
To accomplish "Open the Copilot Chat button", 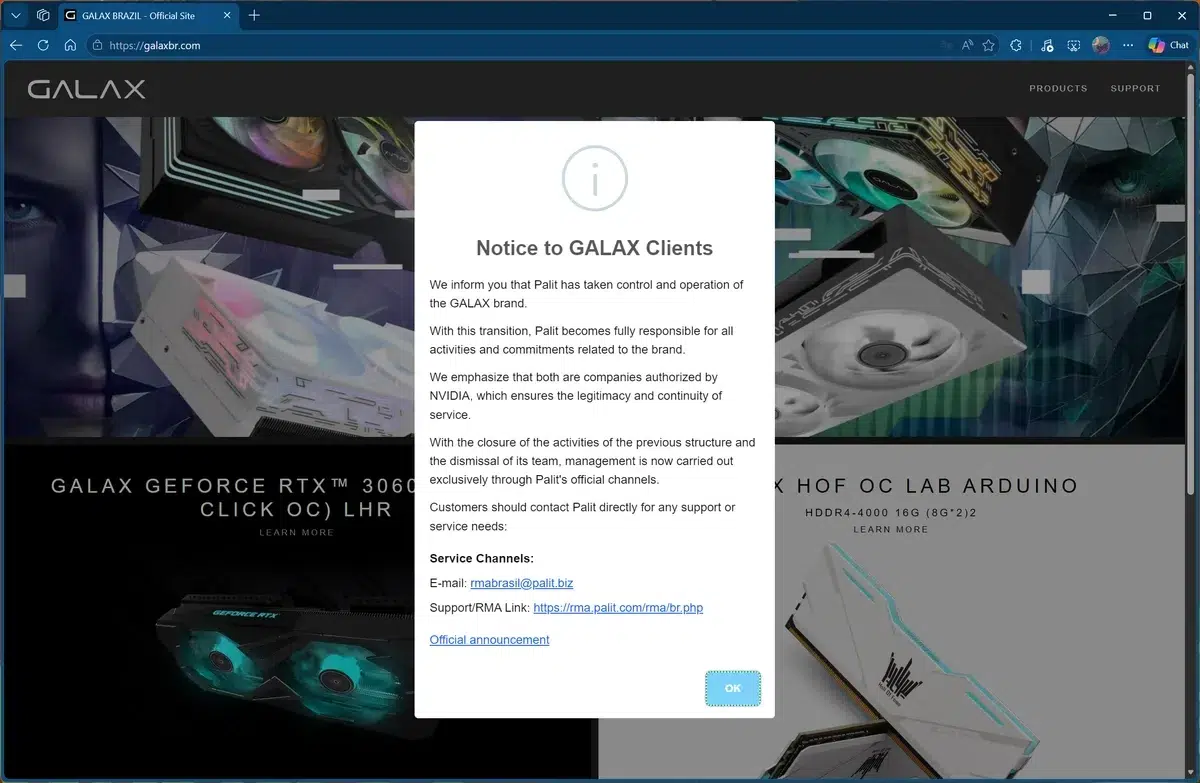I will click(1169, 45).
